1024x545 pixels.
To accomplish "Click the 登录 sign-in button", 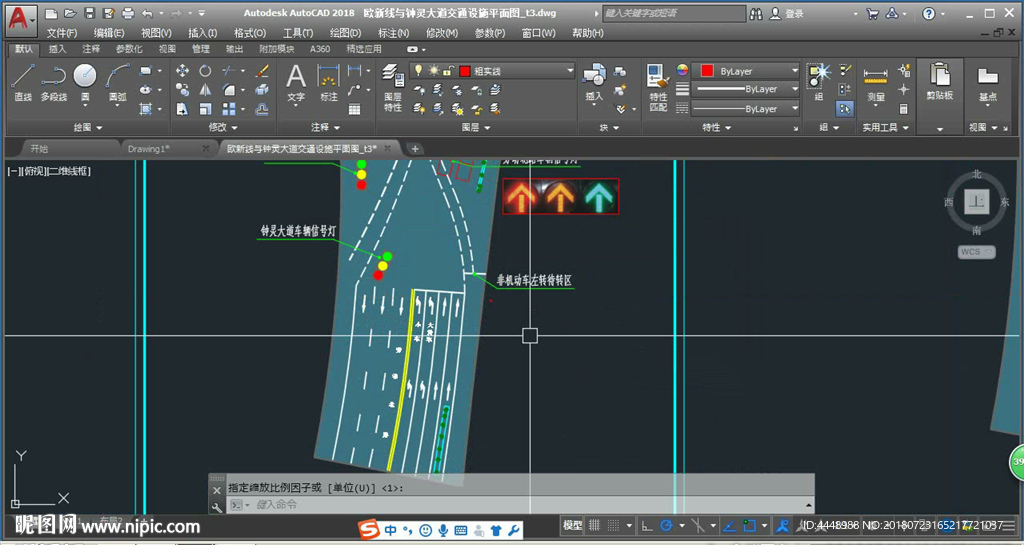I will (788, 13).
